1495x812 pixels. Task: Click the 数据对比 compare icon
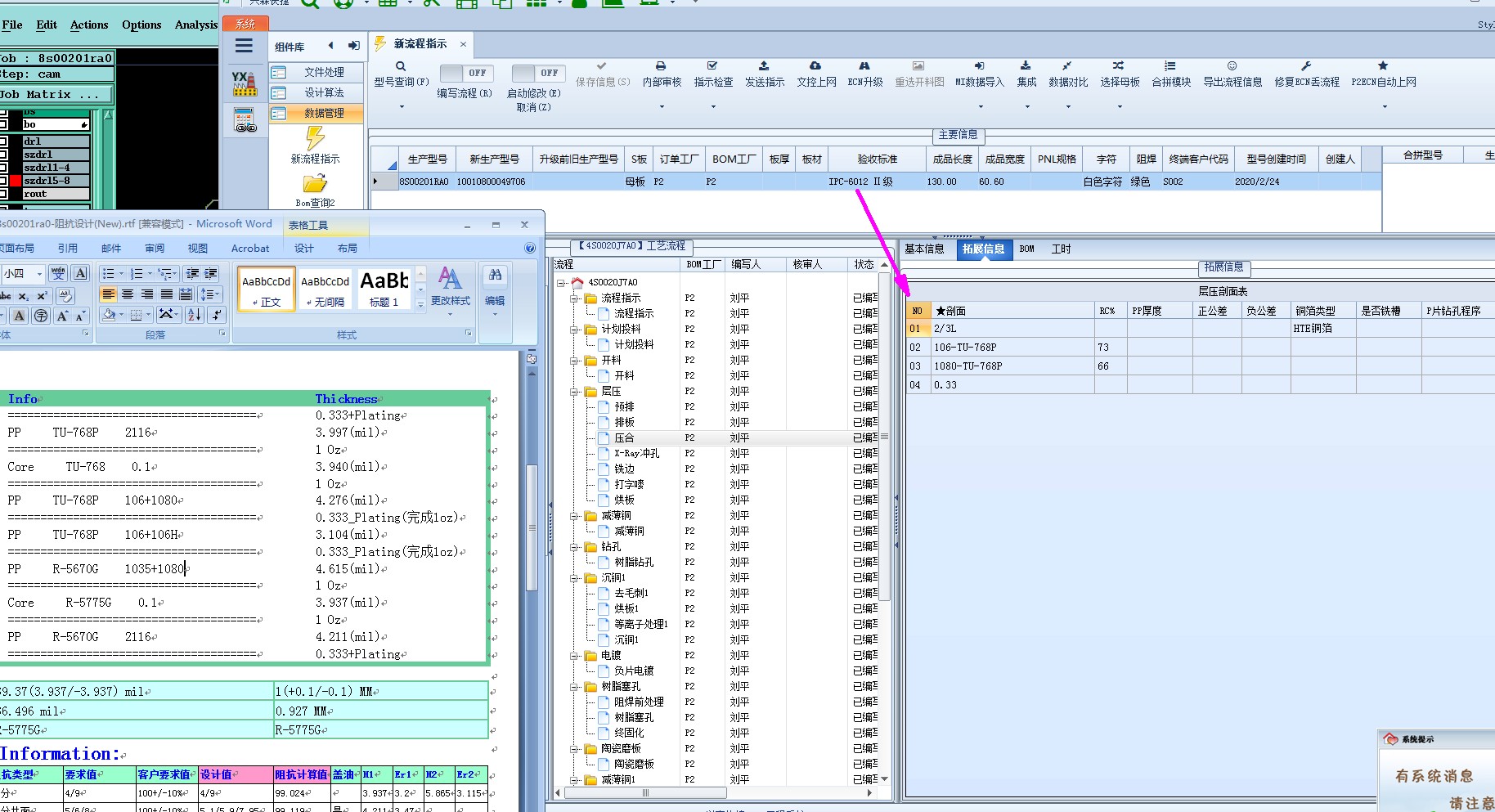tap(1066, 65)
